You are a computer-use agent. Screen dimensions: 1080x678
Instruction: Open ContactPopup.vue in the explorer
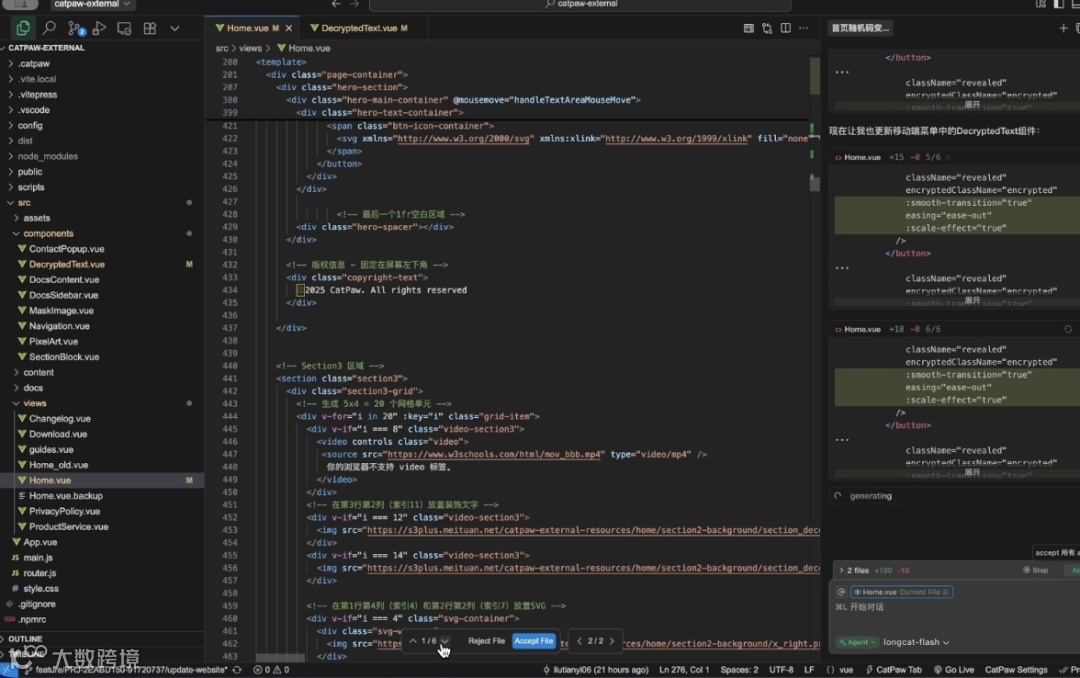(66, 249)
